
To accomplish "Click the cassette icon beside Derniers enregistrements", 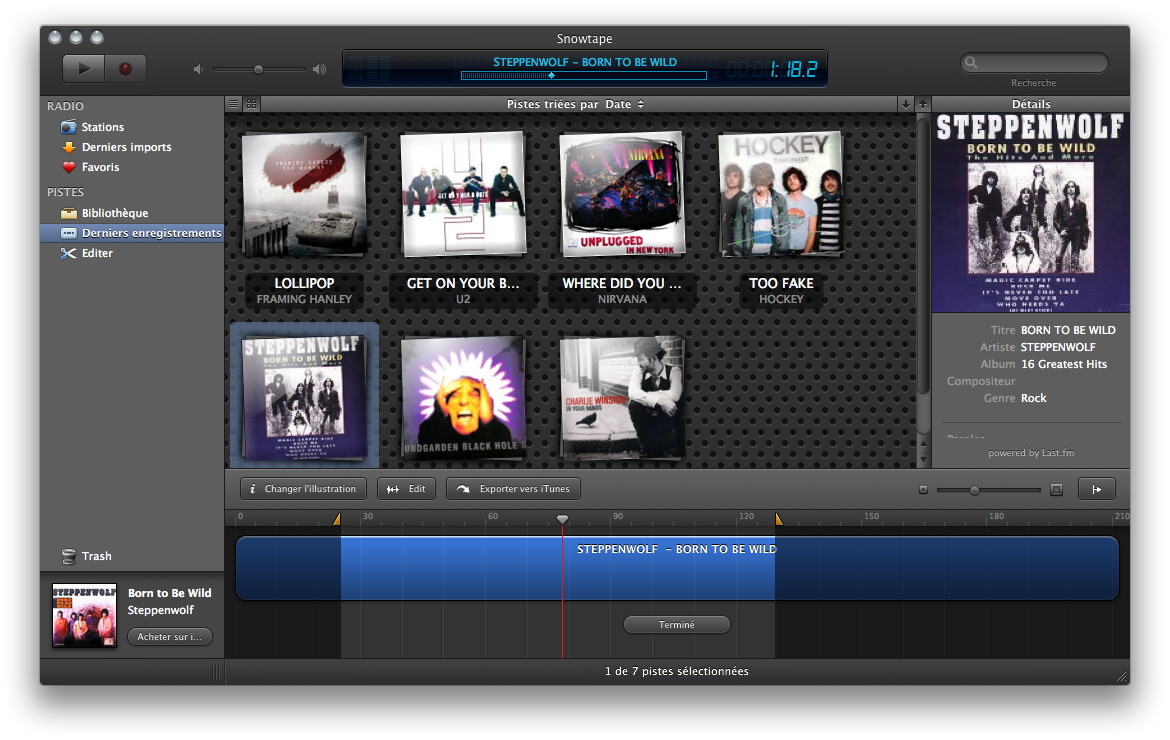I will point(69,233).
